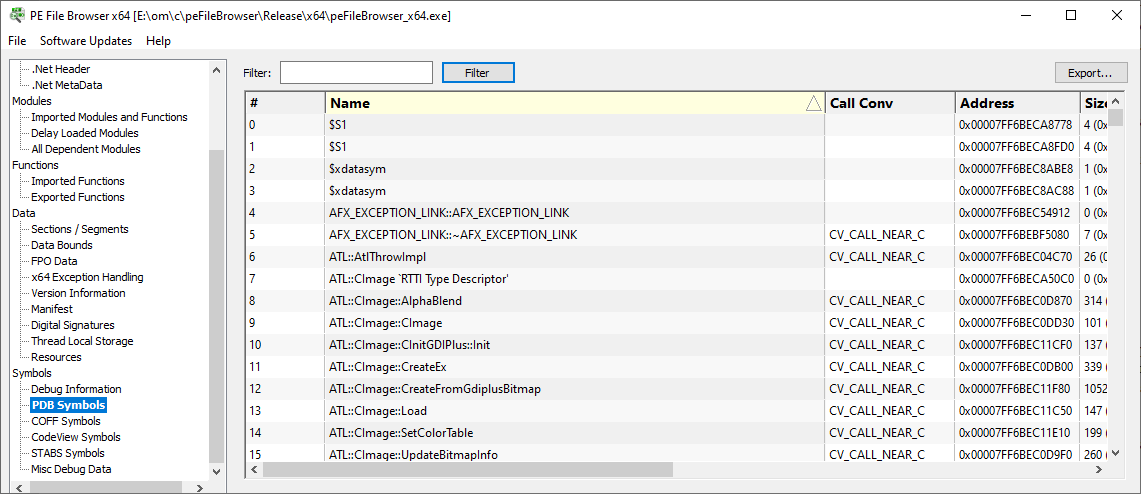This screenshot has width=1141, height=494.
Task: Open Thread Local Storage
Action: click(82, 341)
